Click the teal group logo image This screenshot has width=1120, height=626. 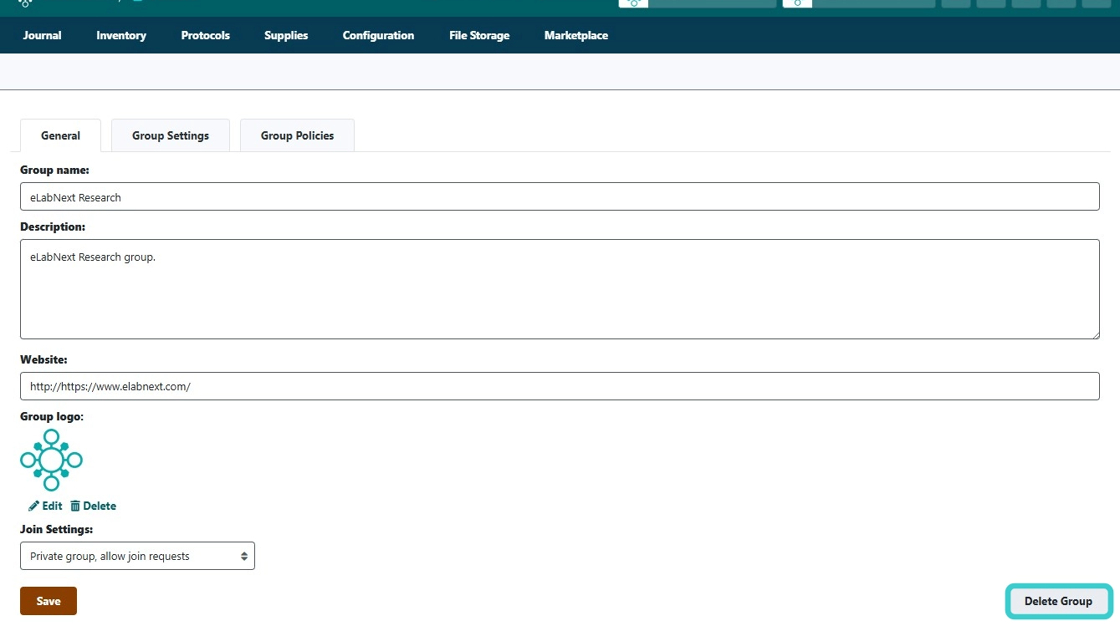point(51,460)
